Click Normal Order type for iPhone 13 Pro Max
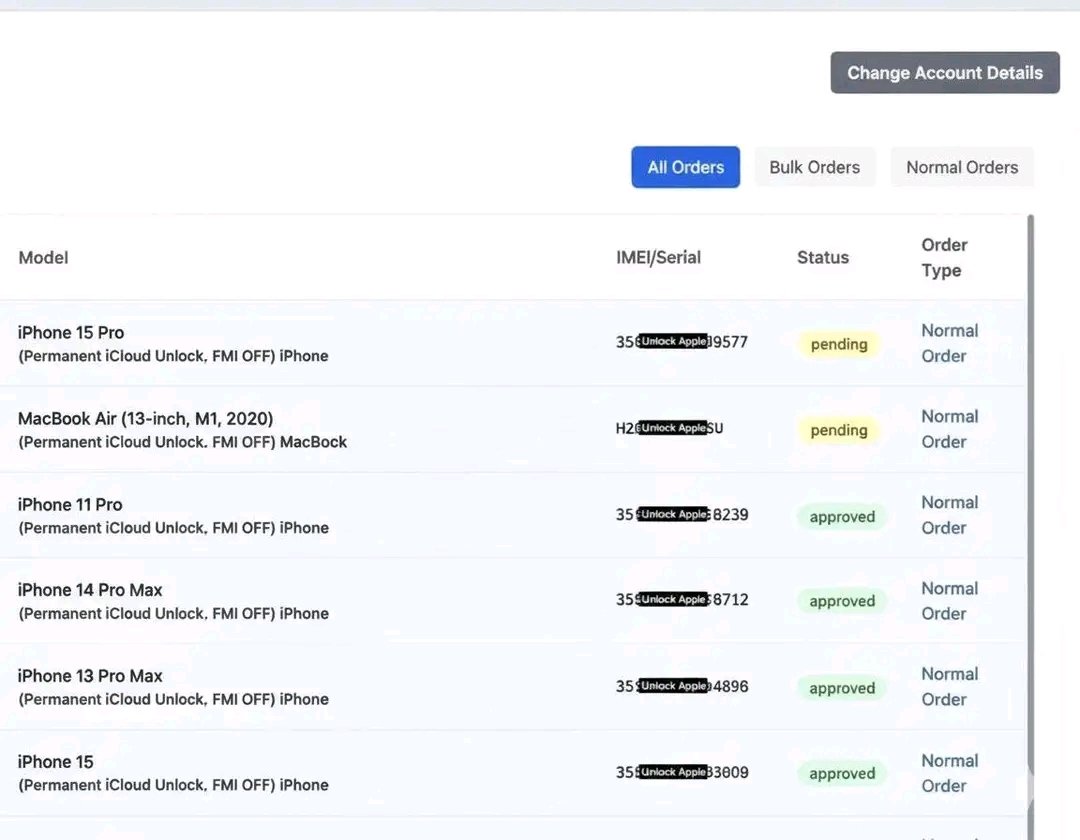The image size is (1080, 840). pyautogui.click(x=949, y=686)
